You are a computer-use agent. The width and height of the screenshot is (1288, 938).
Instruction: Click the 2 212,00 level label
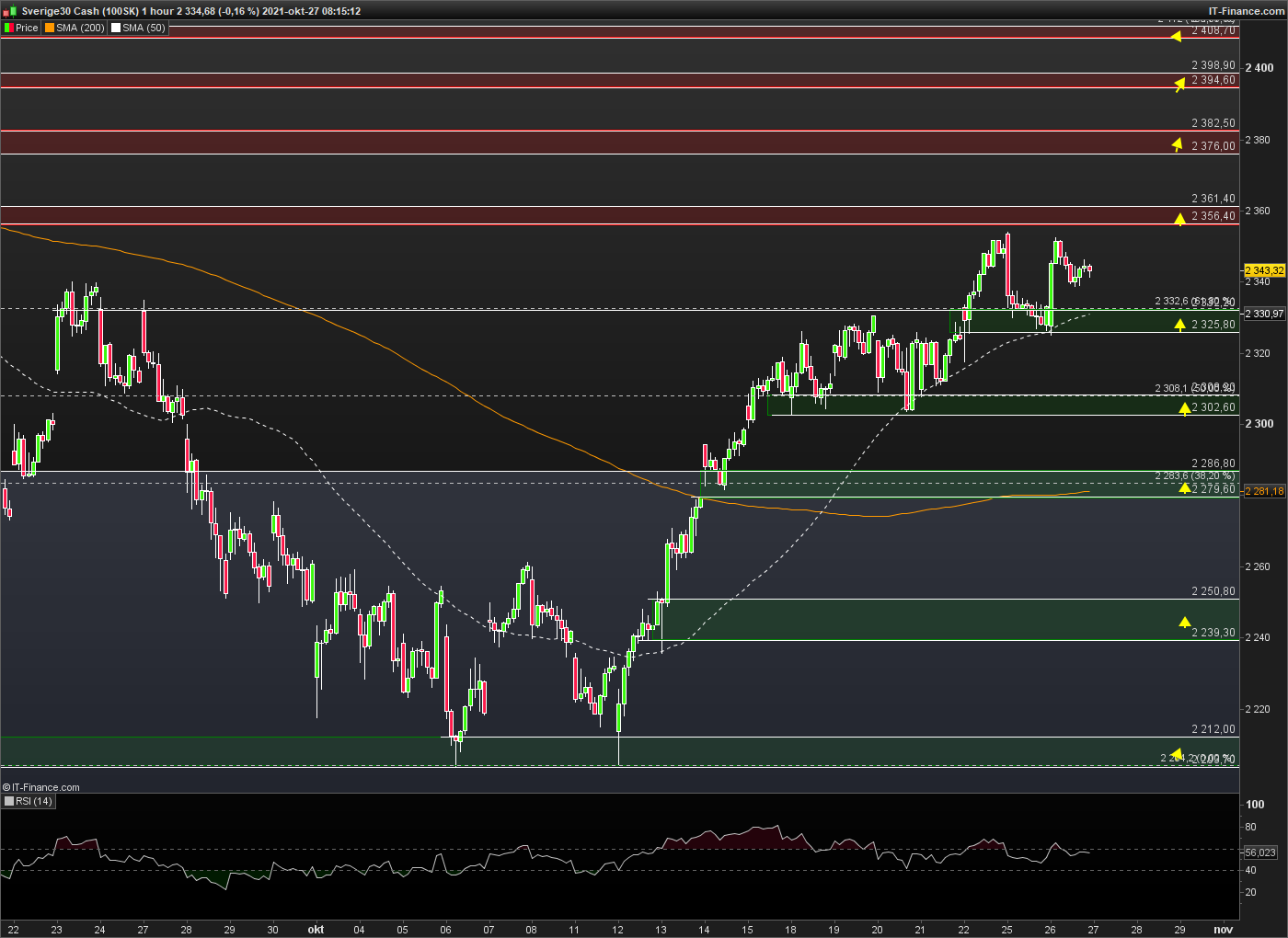(x=1213, y=729)
